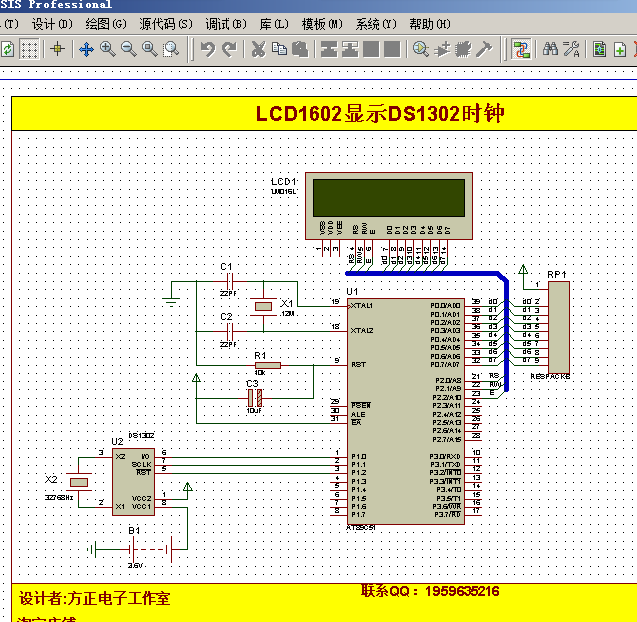Click the ground terminal near C1
Image resolution: width=637 pixels, height=622 pixels.
(171, 301)
